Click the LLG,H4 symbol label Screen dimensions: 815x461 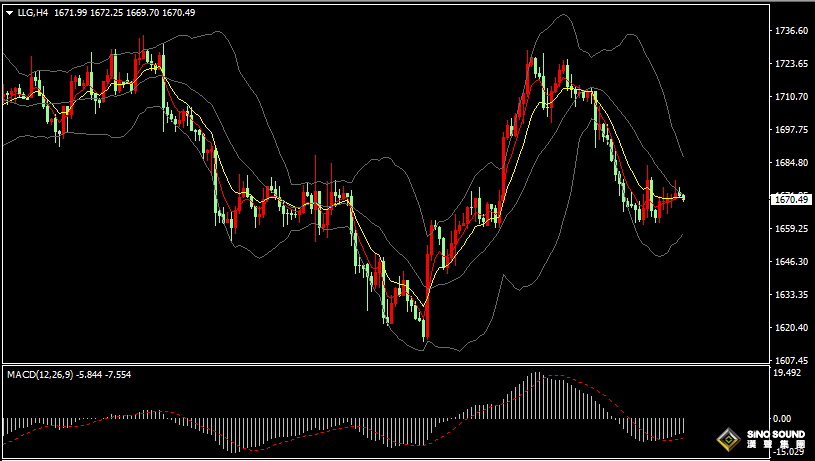[33, 12]
